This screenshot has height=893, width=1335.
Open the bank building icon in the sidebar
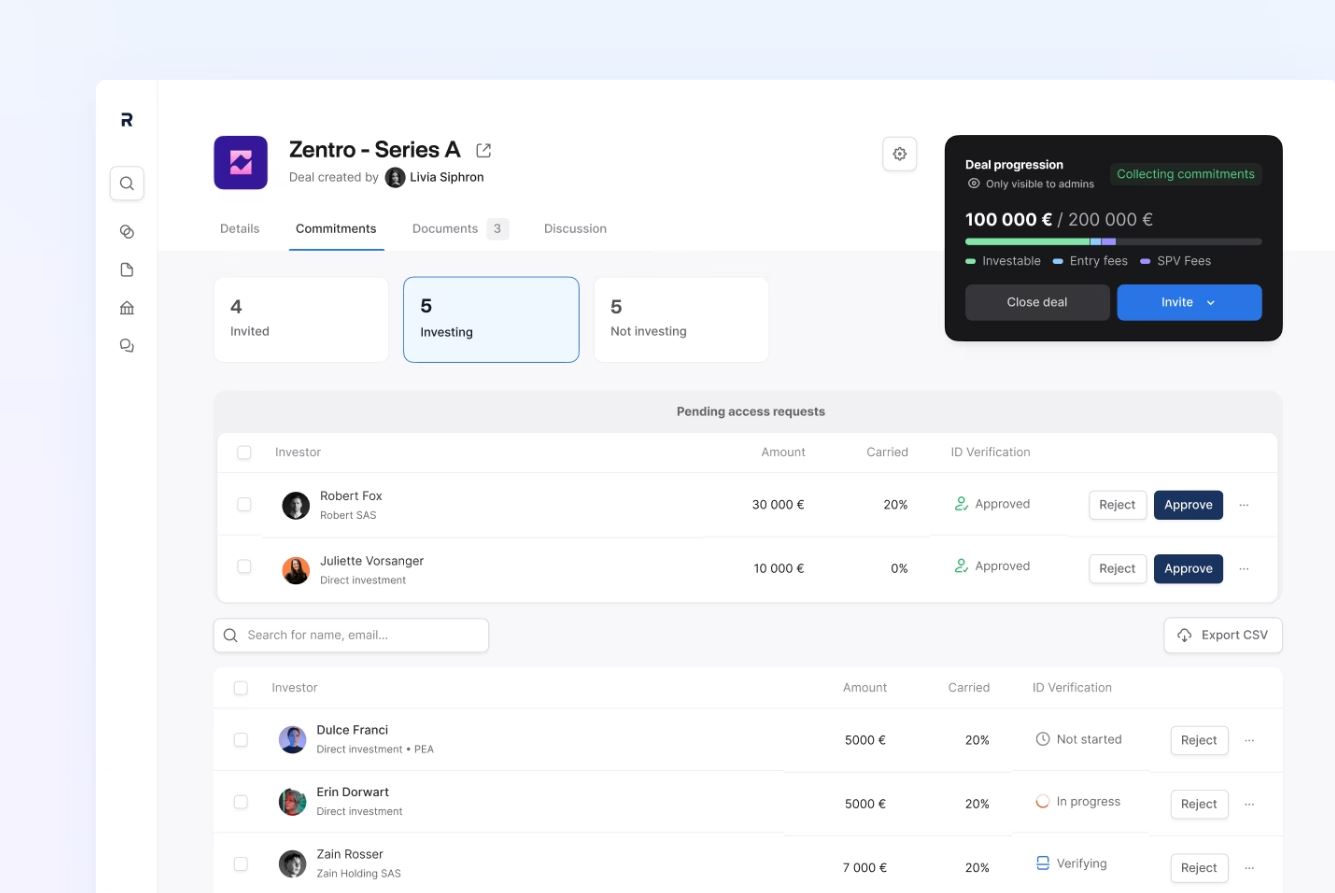pyautogui.click(x=127, y=308)
